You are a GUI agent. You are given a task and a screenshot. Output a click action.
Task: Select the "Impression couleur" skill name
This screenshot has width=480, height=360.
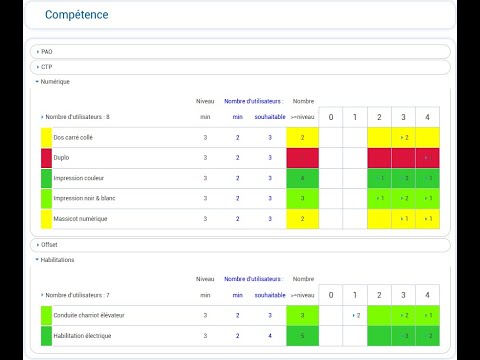tap(79, 178)
